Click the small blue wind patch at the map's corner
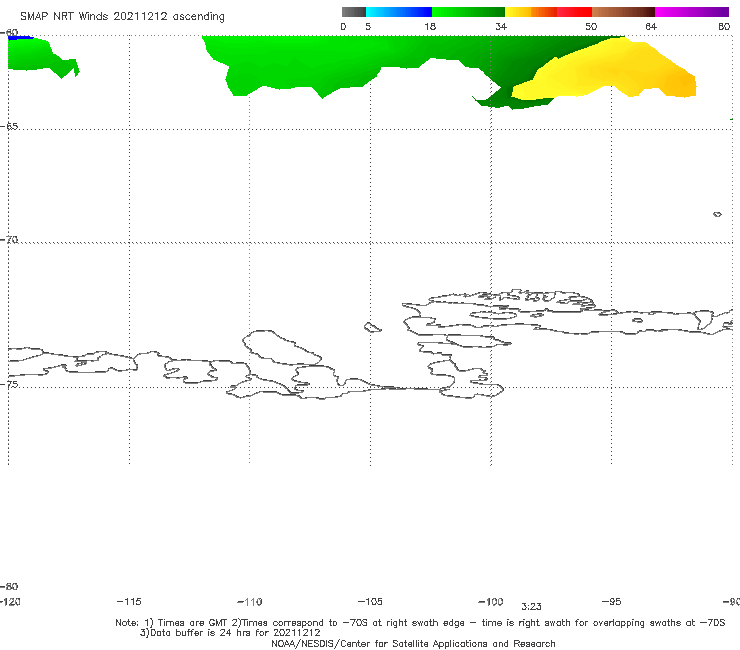Image resolution: width=740 pixels, height=650 pixels. coord(20,37)
